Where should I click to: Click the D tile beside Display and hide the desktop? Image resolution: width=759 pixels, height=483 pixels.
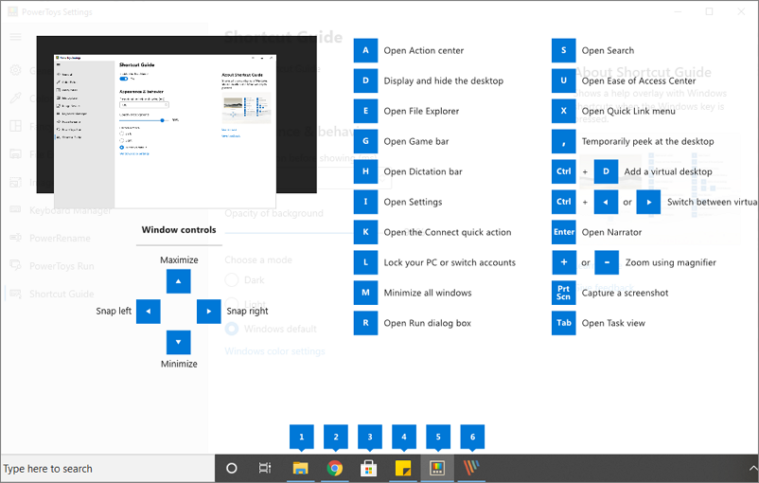click(365, 81)
